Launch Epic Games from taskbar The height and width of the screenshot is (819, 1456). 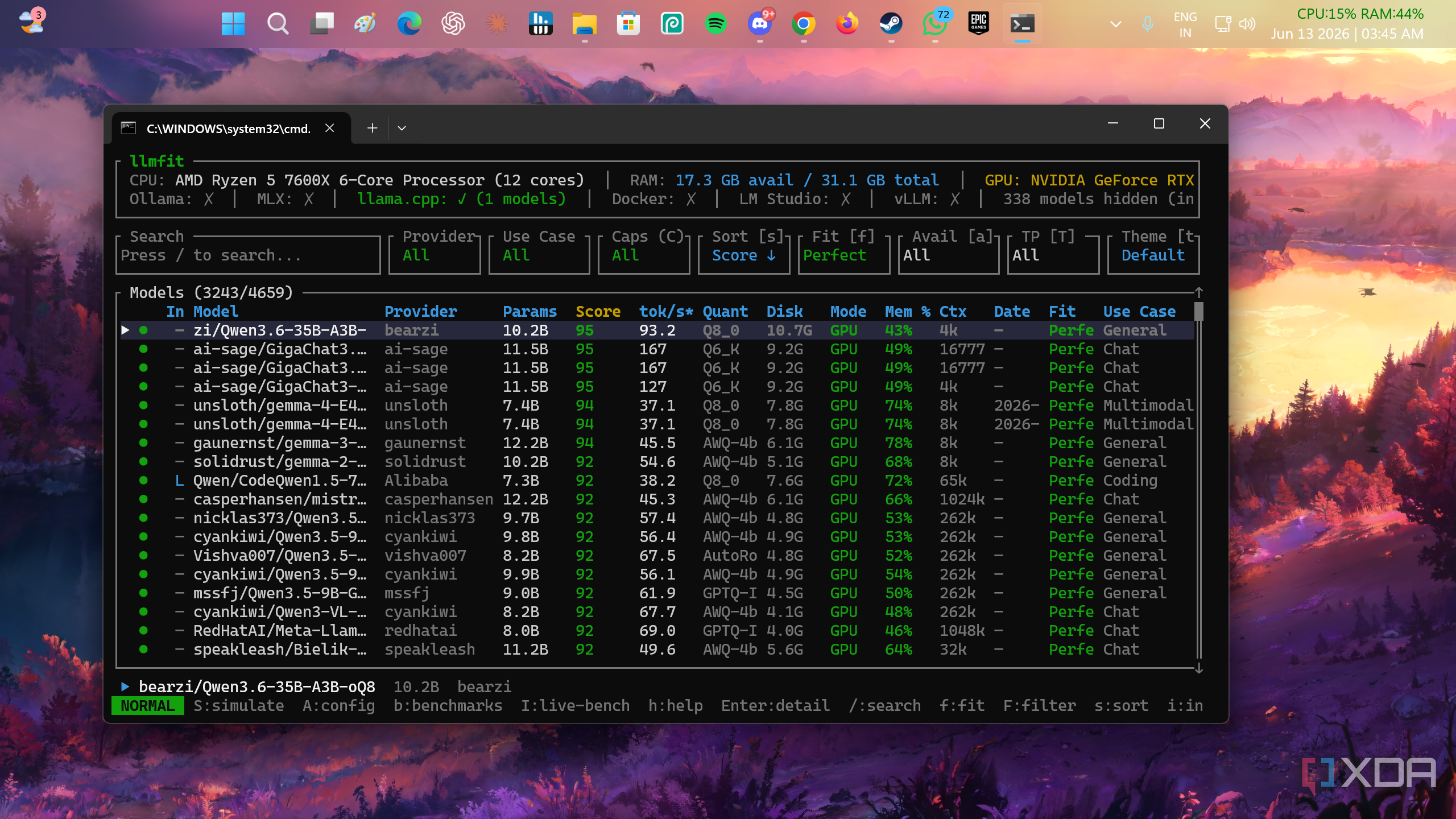978,24
